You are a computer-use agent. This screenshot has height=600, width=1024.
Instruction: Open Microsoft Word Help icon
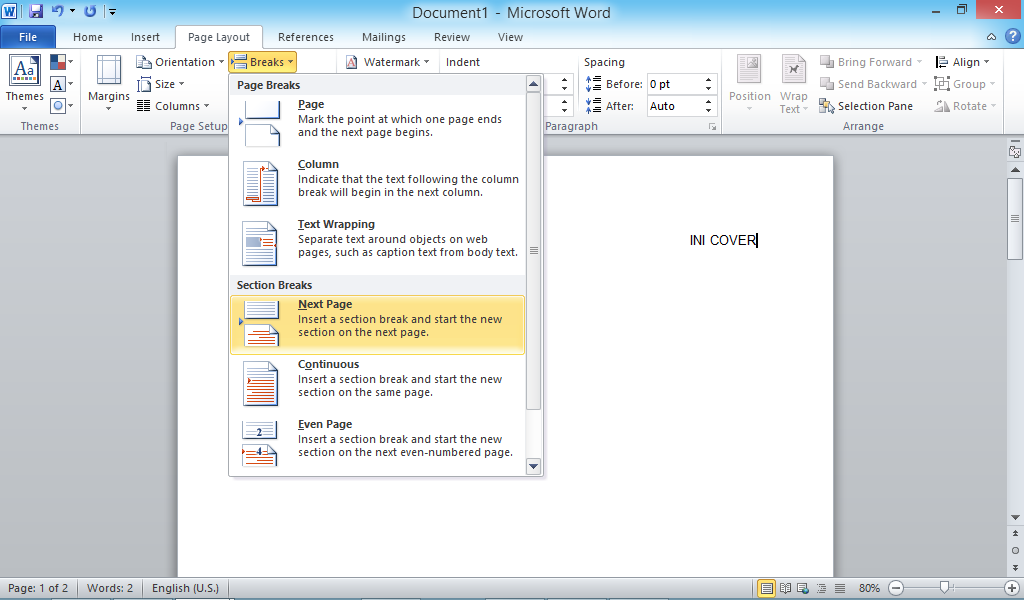click(x=1012, y=37)
